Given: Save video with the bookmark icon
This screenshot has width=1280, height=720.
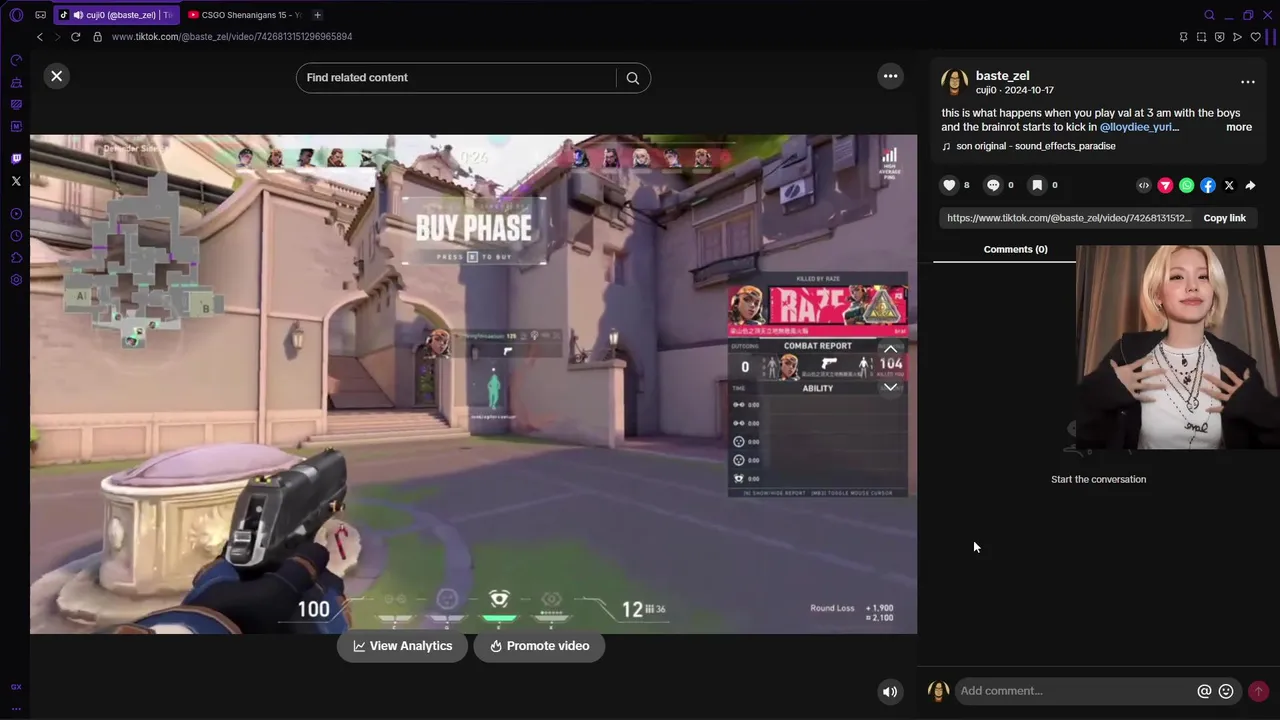Looking at the screenshot, I should pyautogui.click(x=1037, y=185).
